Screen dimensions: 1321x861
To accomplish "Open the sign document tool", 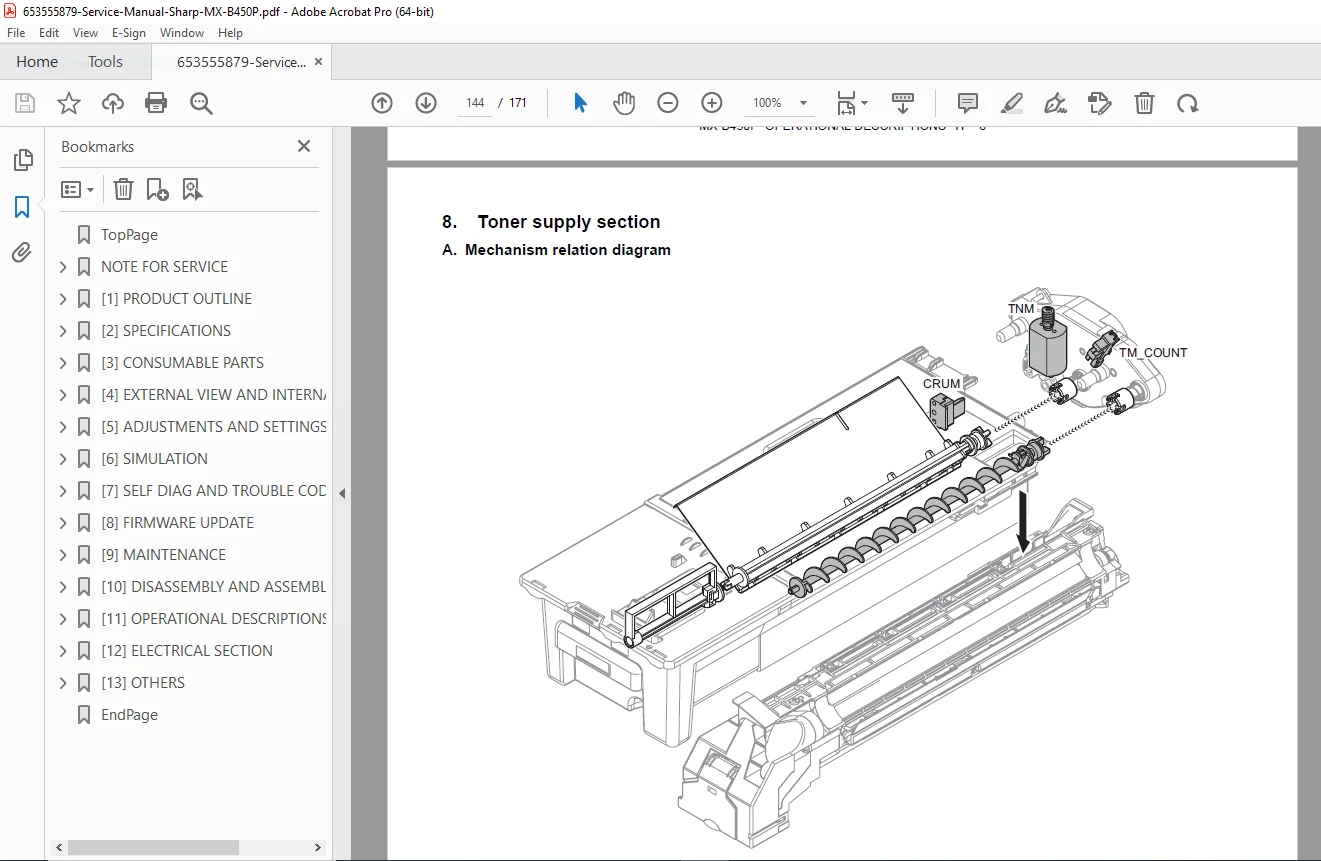I will click(x=1055, y=103).
